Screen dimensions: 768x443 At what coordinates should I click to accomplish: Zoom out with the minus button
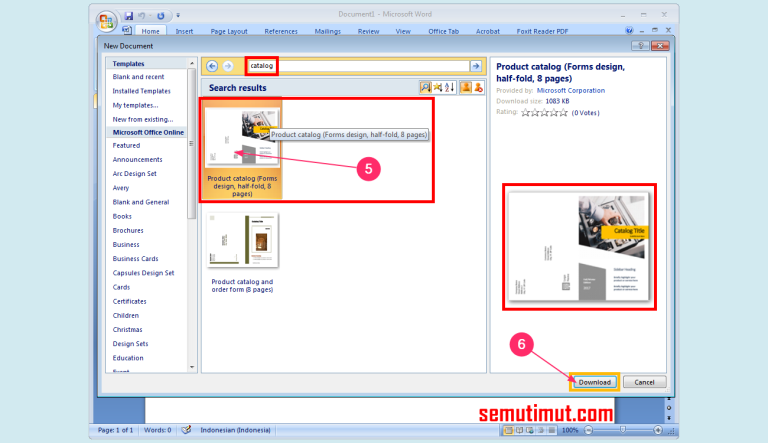[589, 430]
